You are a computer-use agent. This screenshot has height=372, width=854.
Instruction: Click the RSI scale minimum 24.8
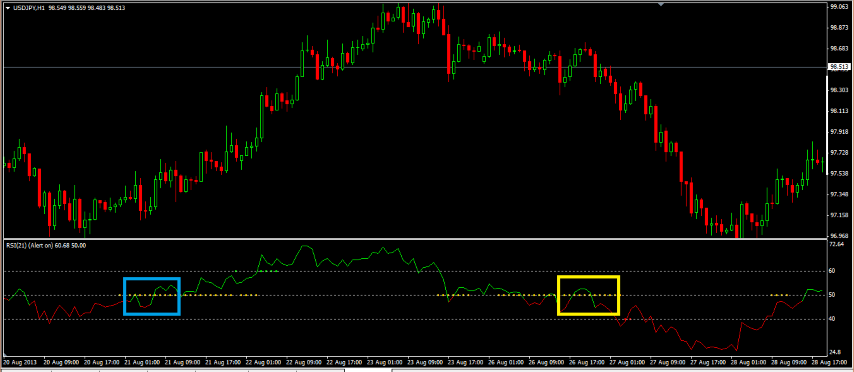[x=835, y=352]
